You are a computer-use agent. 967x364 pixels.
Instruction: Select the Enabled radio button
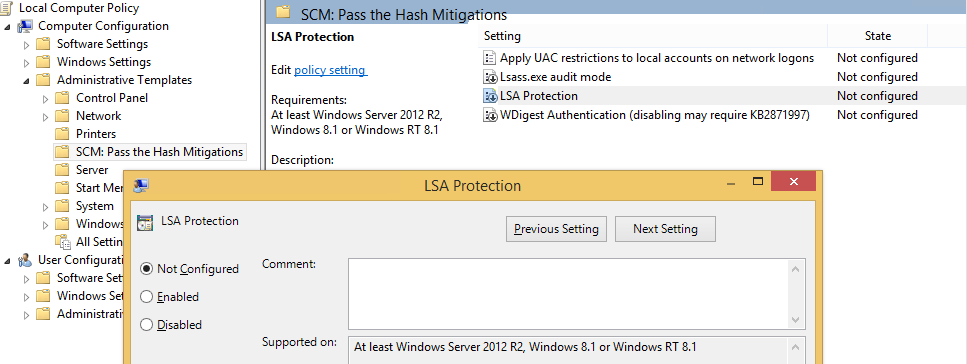click(146, 297)
